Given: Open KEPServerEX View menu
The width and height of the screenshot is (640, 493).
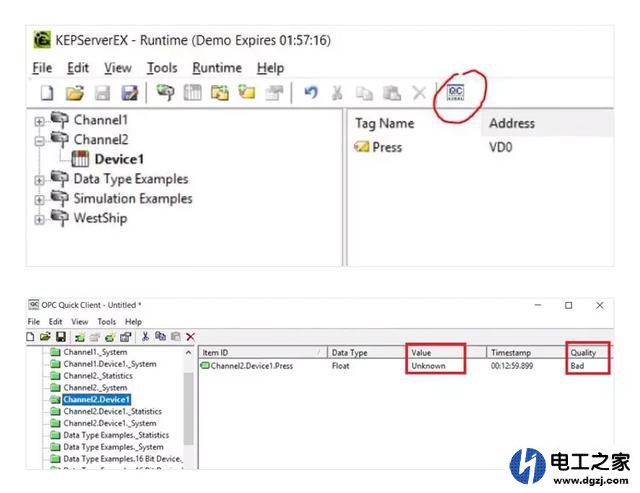Looking at the screenshot, I should (x=118, y=68).
